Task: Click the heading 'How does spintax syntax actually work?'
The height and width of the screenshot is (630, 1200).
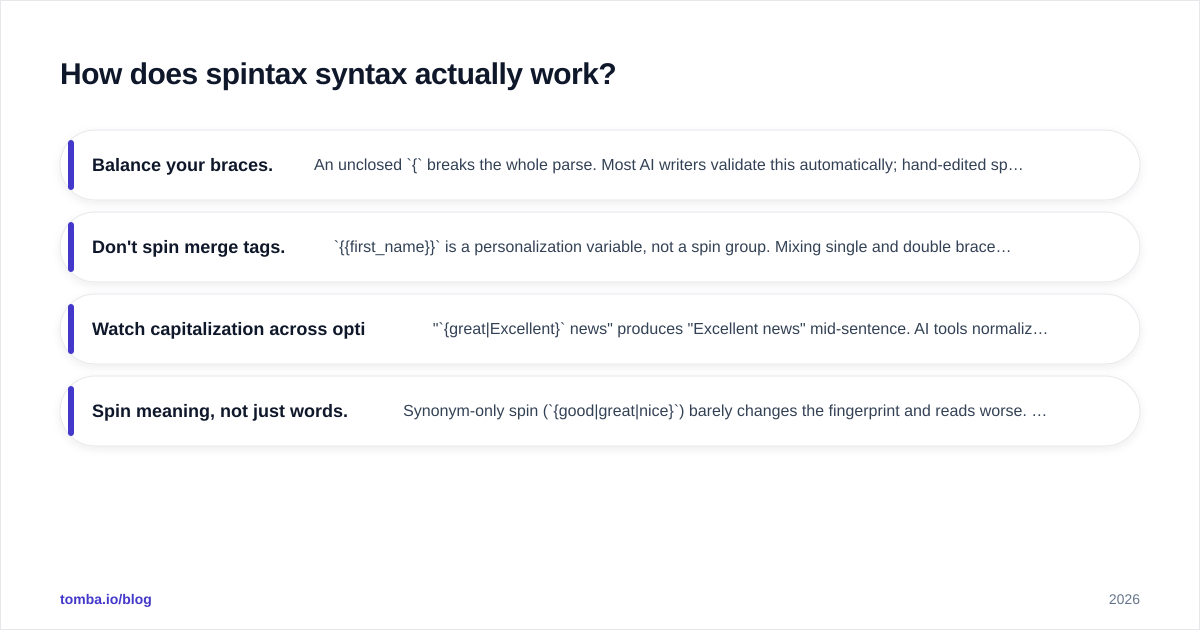Action: [x=338, y=74]
